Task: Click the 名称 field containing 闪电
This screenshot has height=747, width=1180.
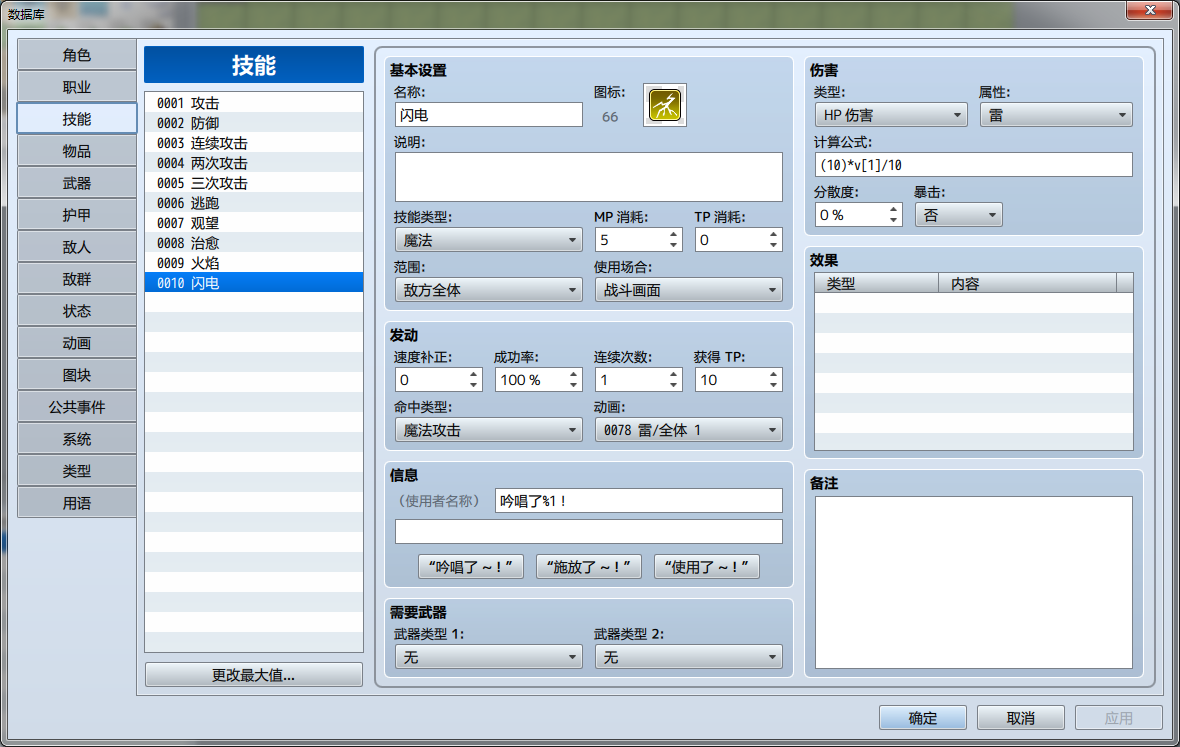Action: 488,114
